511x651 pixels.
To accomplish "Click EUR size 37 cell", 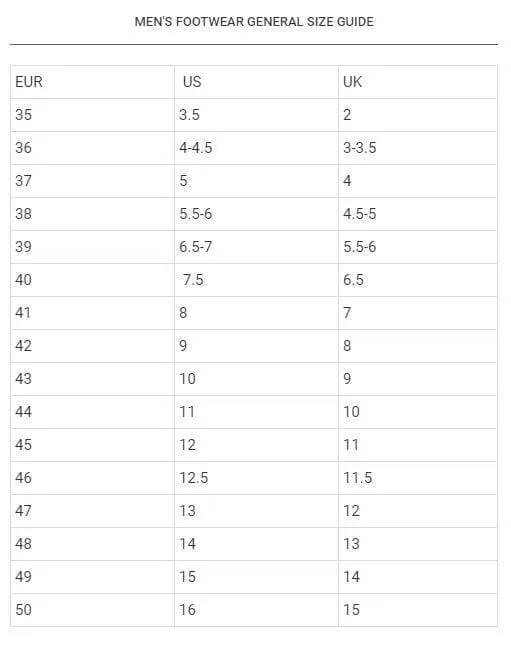I will click(x=92, y=181).
